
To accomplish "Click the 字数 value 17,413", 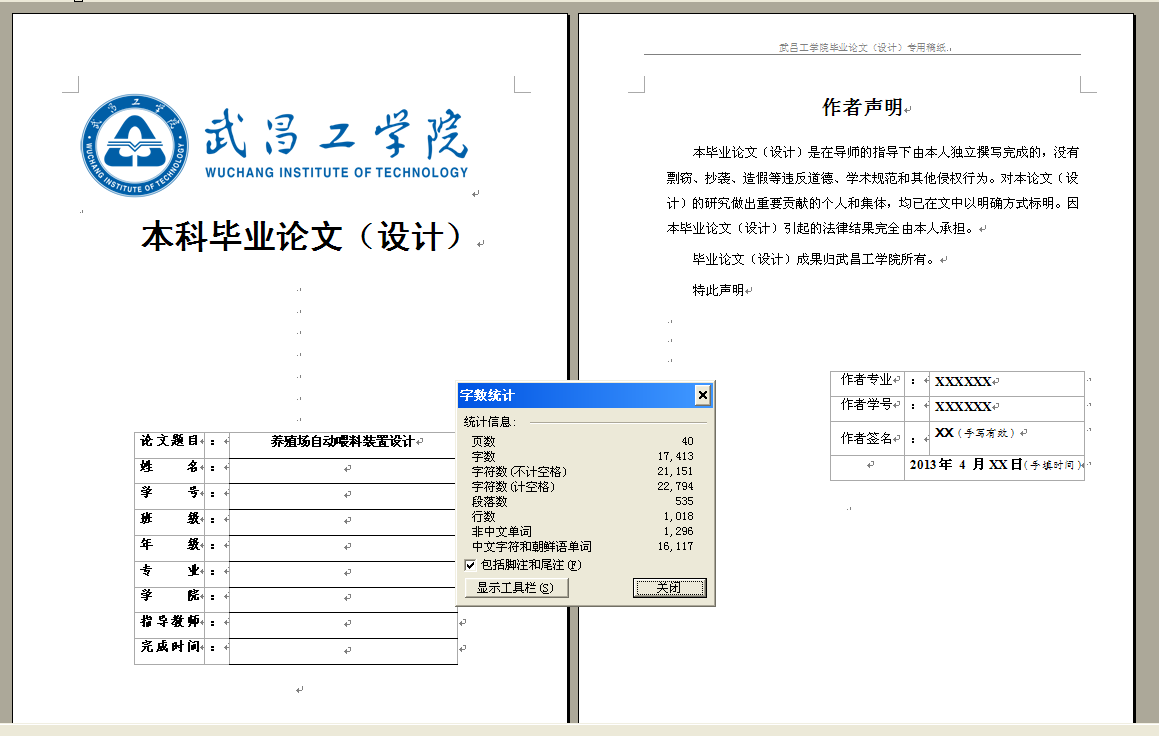I will click(x=676, y=456).
